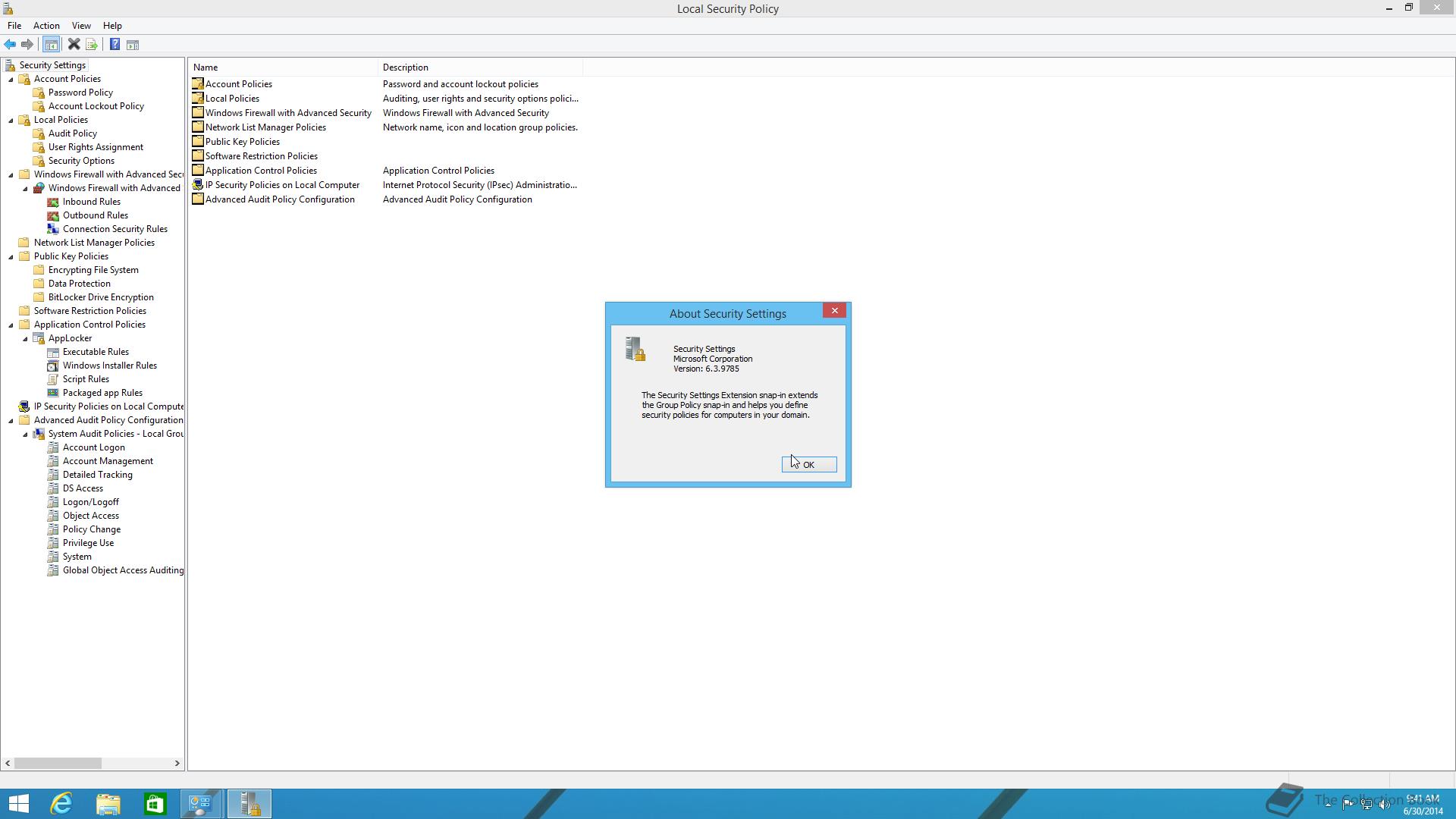1456x819 pixels.
Task: Click IP Security Policies icon in list pane
Action: pyautogui.click(x=198, y=185)
